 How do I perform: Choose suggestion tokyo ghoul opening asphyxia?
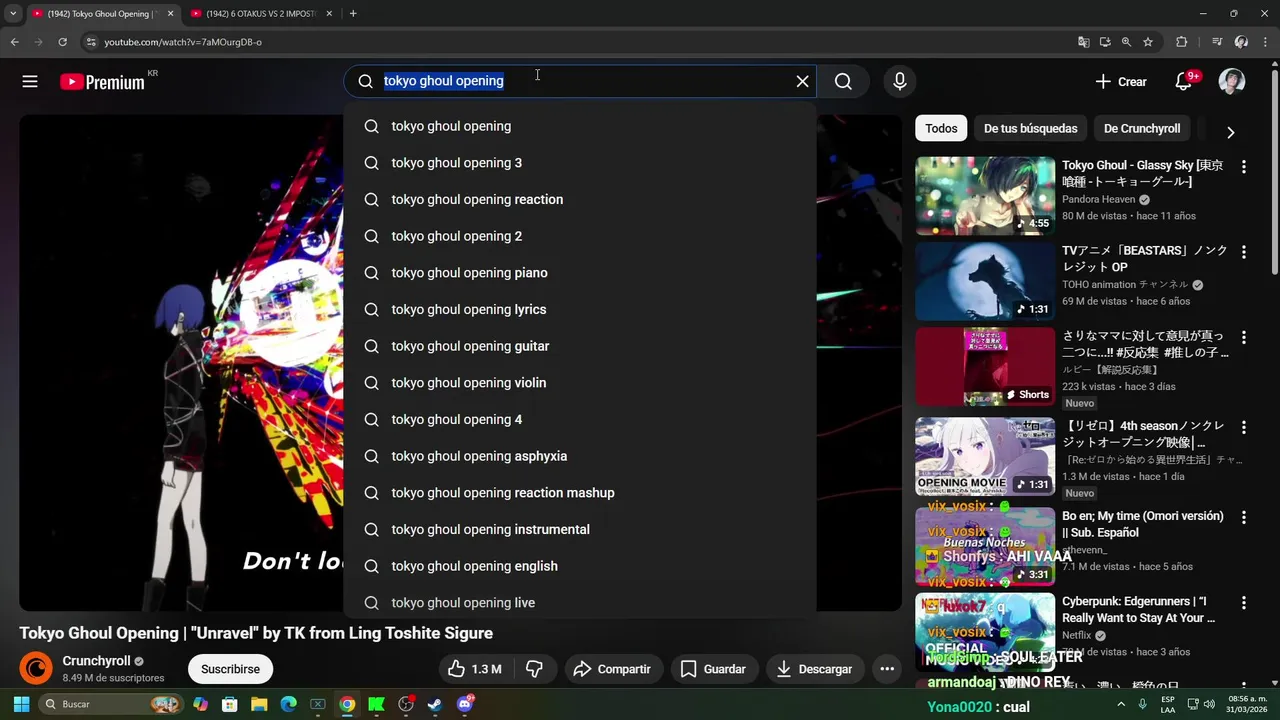(580, 456)
